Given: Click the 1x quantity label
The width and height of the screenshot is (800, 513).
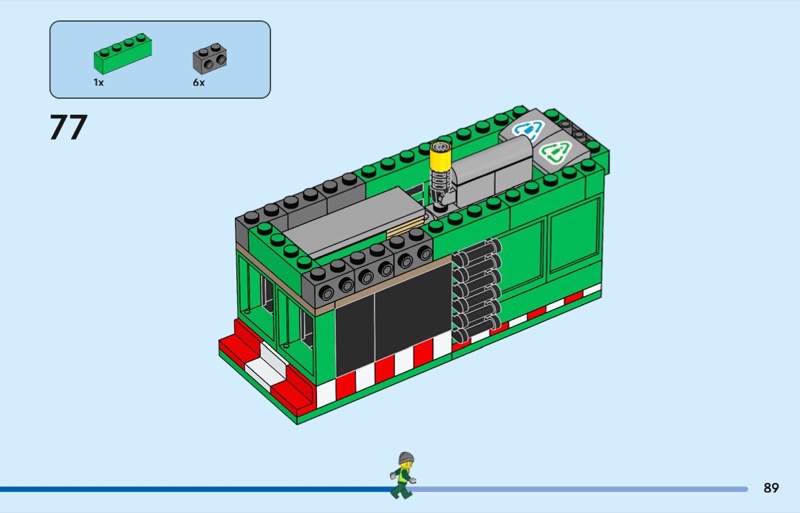Looking at the screenshot, I should [99, 83].
